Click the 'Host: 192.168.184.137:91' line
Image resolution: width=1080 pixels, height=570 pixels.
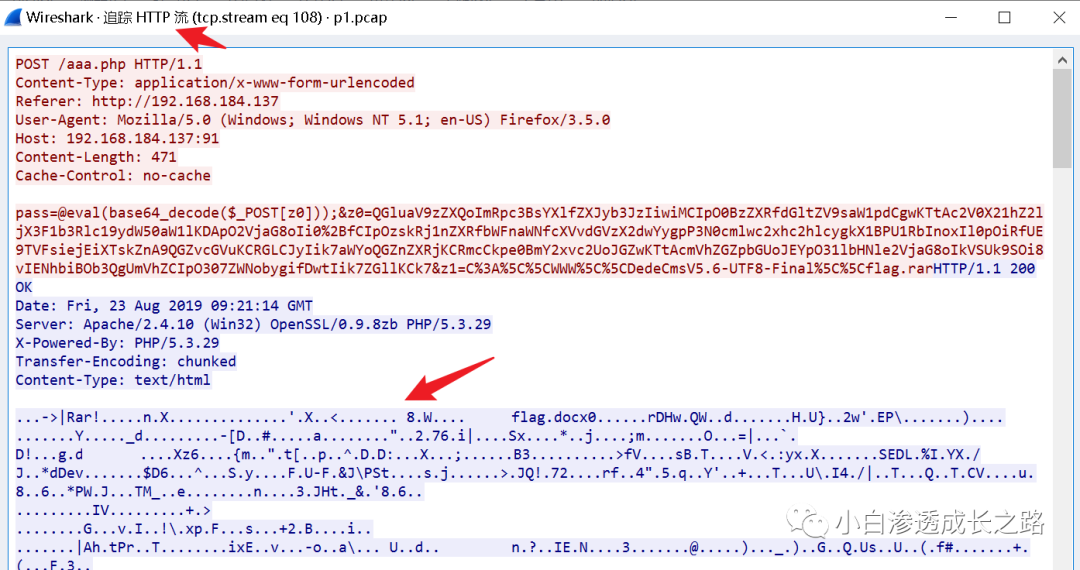tap(117, 138)
